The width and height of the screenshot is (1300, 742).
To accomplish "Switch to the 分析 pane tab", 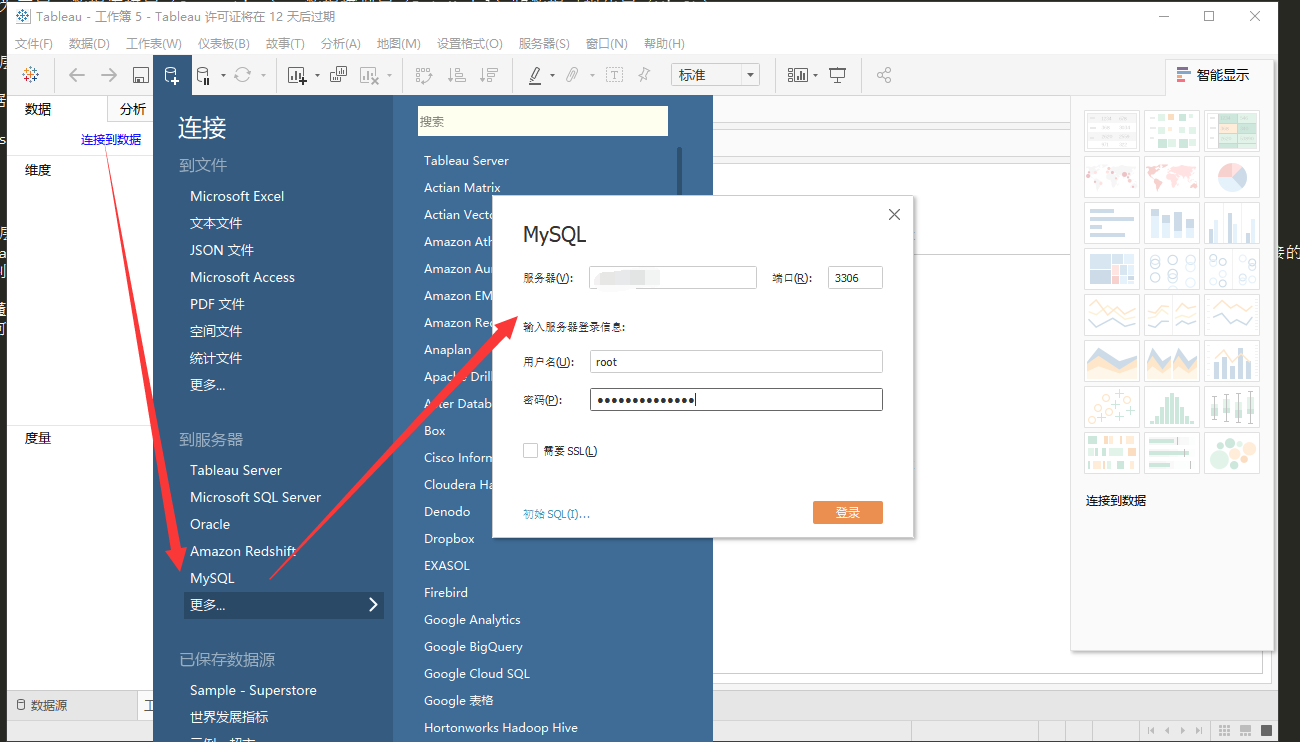I will pos(131,109).
